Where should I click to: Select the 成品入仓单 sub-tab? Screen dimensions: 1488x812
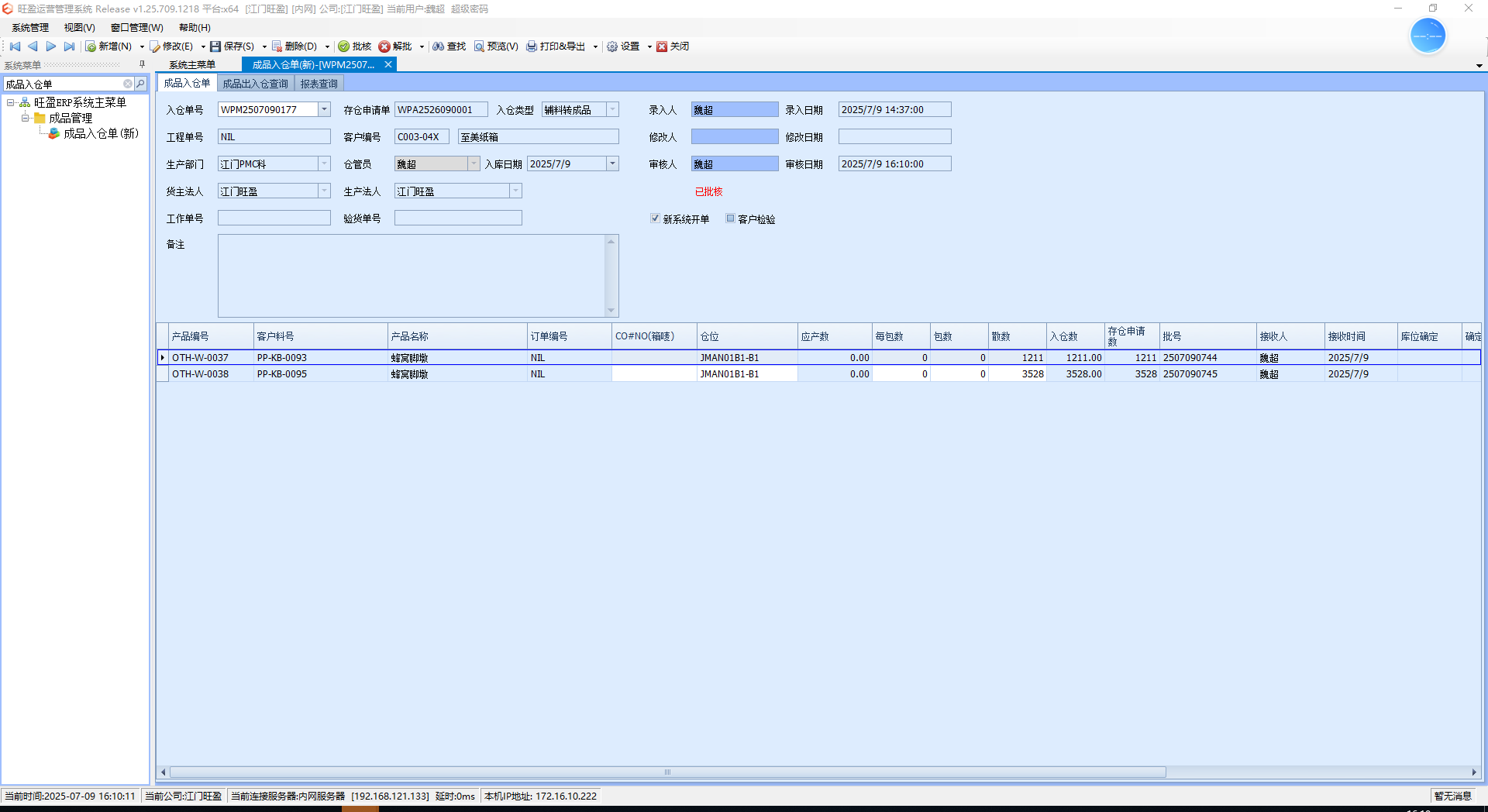click(x=187, y=83)
